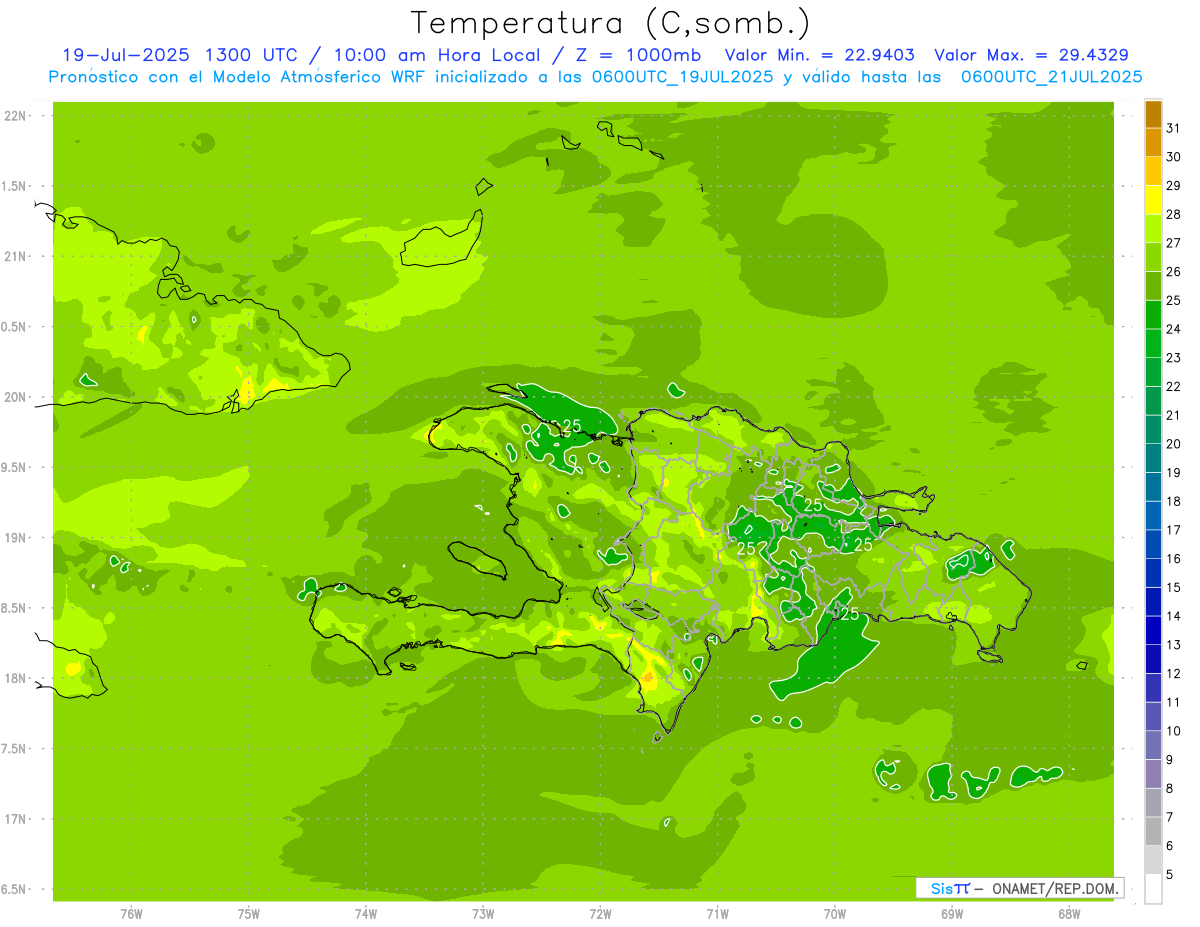Click the "8" color scale label
Viewport: 1200px width, 927px height.
pyautogui.click(x=1170, y=789)
